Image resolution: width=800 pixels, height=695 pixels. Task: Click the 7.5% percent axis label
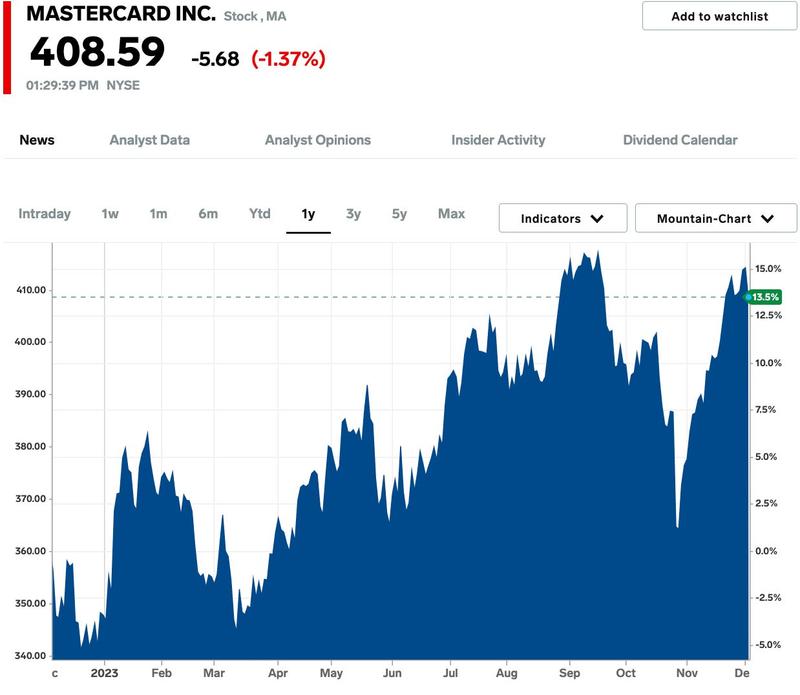pos(765,410)
